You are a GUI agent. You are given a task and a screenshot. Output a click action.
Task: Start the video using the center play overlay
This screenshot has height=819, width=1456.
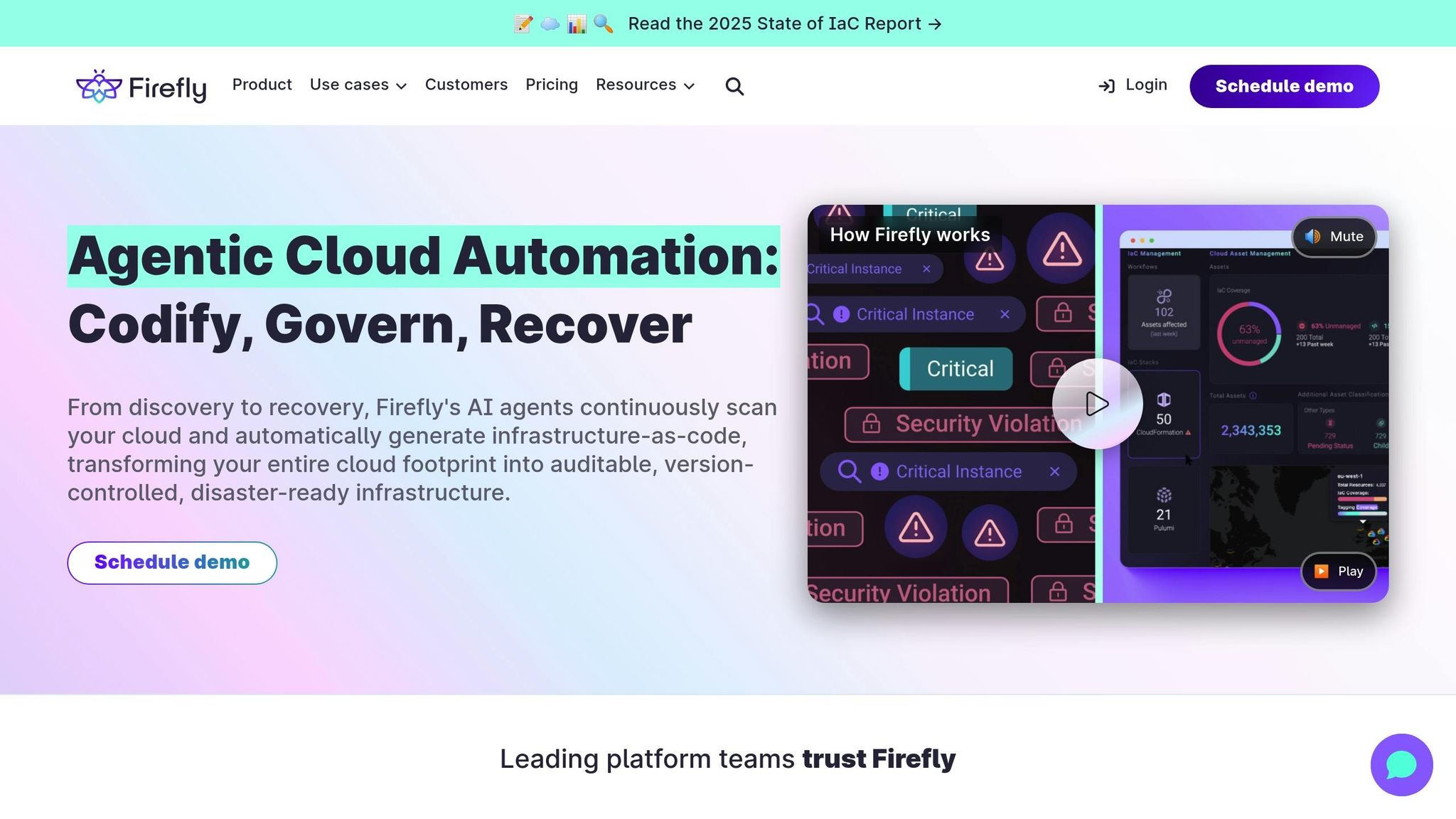click(x=1097, y=403)
